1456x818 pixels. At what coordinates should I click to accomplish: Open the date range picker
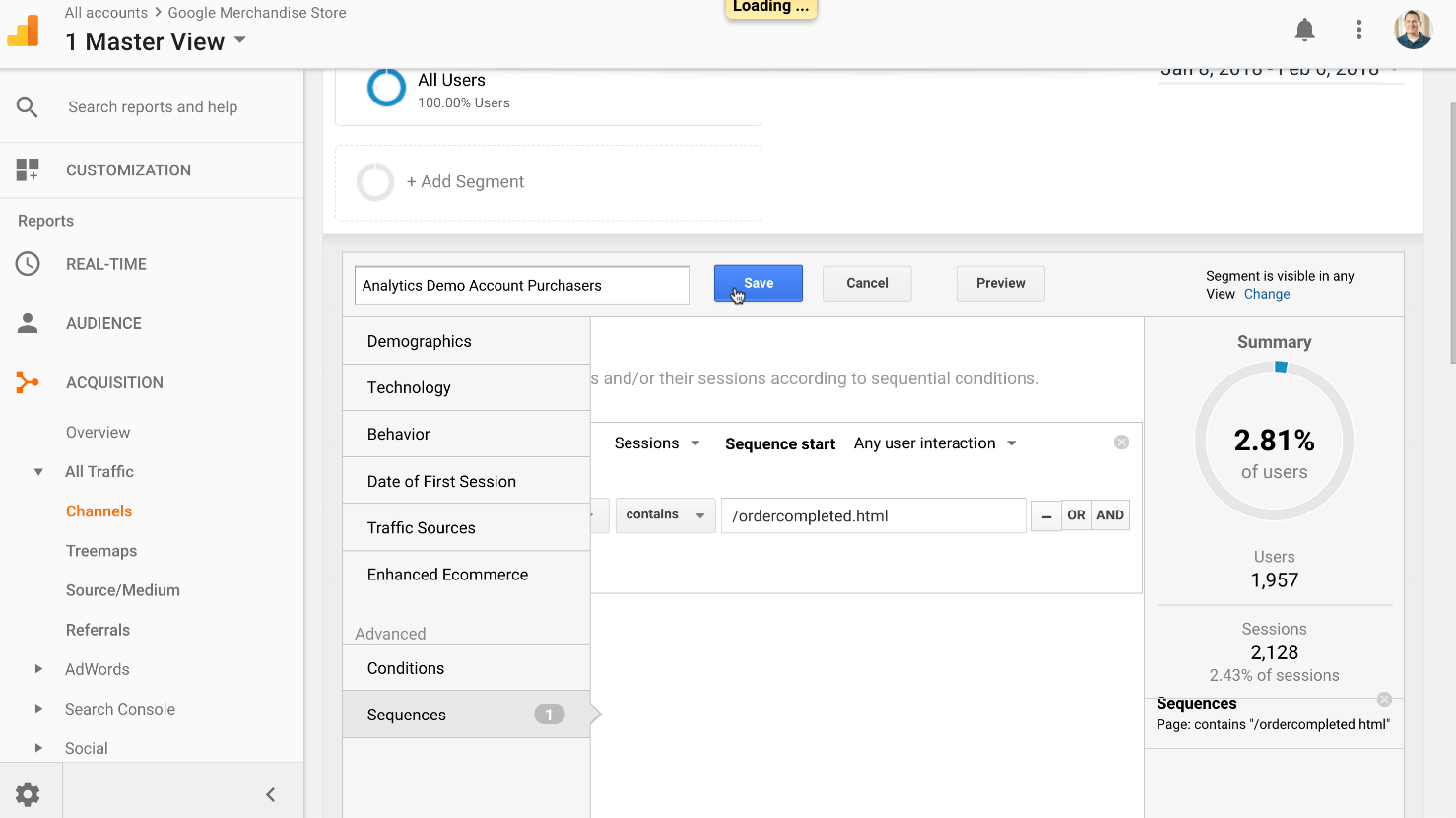click(x=1280, y=72)
